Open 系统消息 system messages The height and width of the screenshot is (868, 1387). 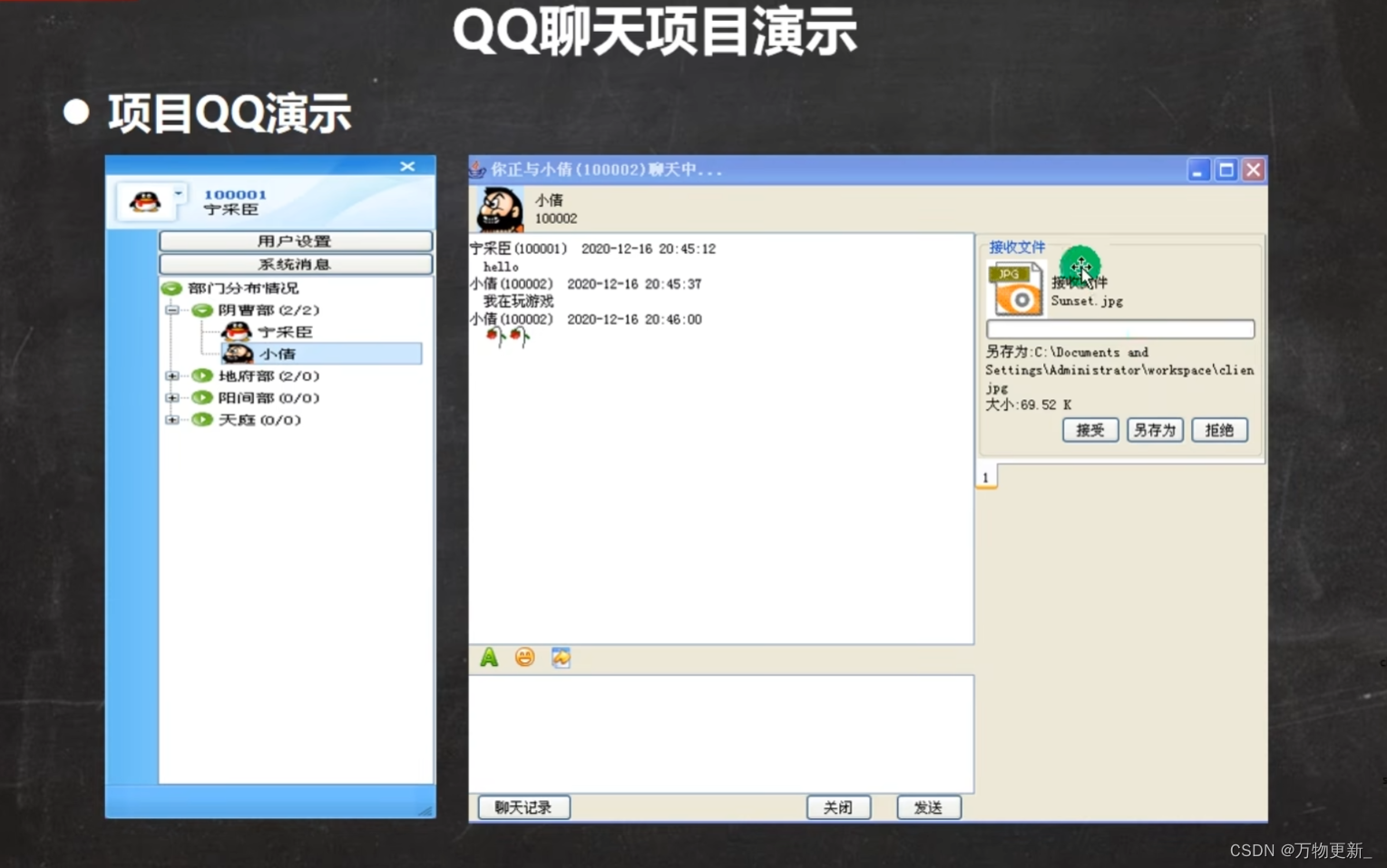(296, 264)
